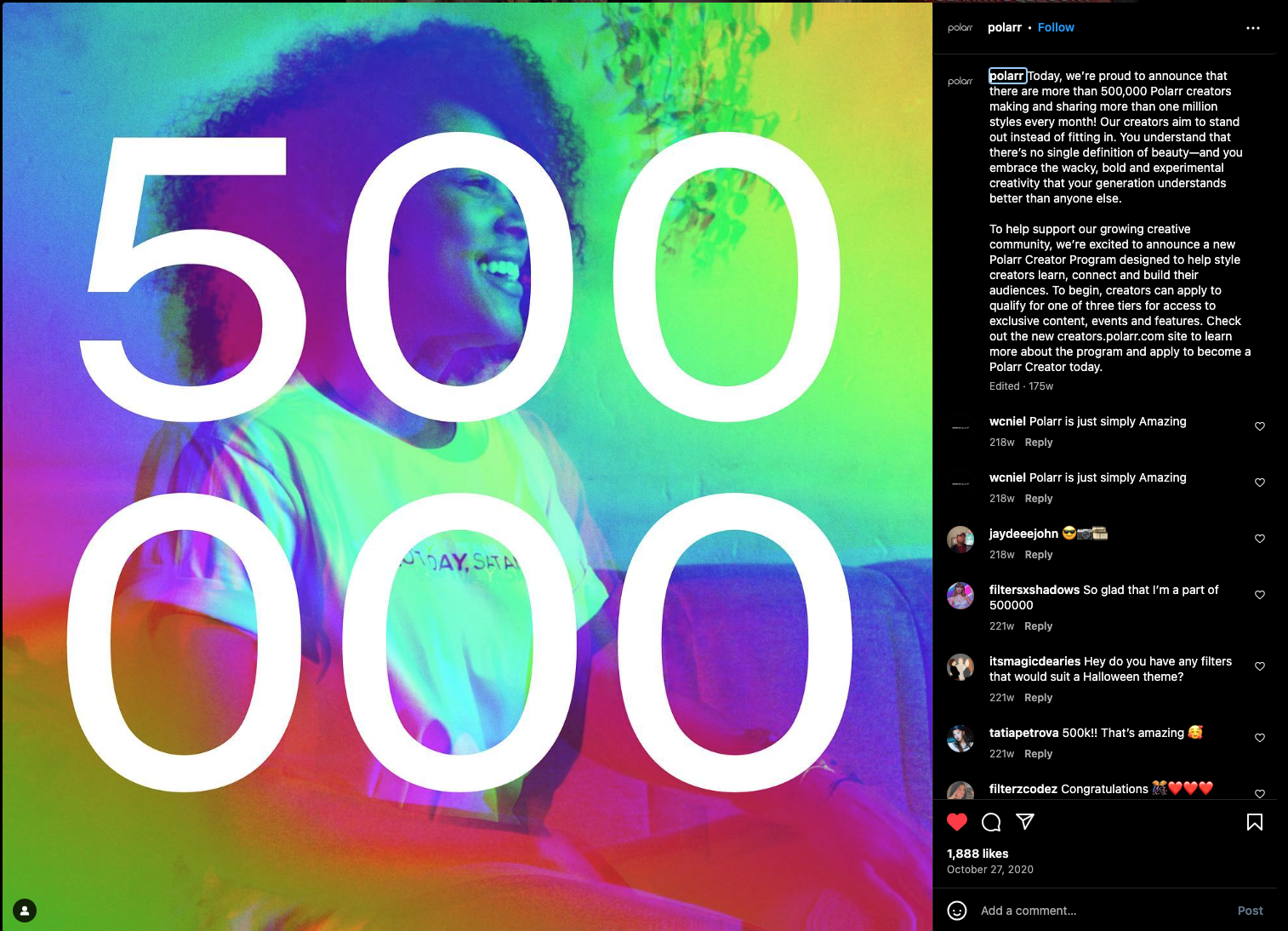This screenshot has width=1288, height=931.
Task: Open the polarr username at the start of the caption
Action: [1007, 76]
